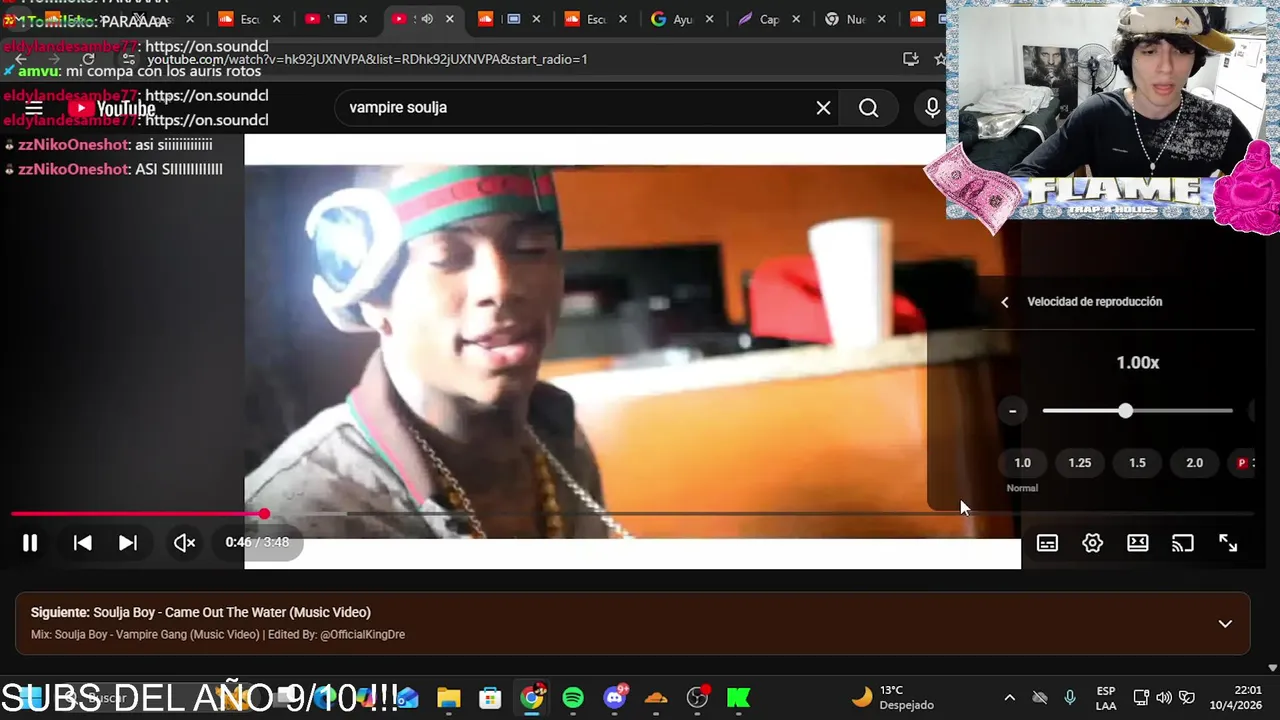
Task: Open site information icon in address bar
Action: point(129,59)
